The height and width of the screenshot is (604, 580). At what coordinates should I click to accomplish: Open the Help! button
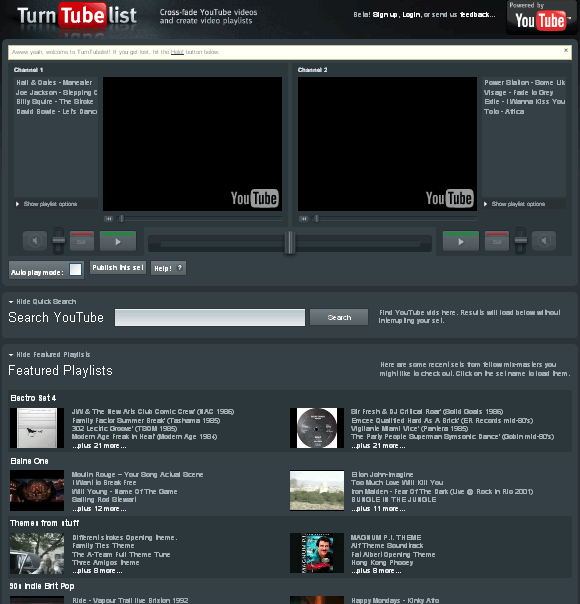pyautogui.click(x=168, y=268)
